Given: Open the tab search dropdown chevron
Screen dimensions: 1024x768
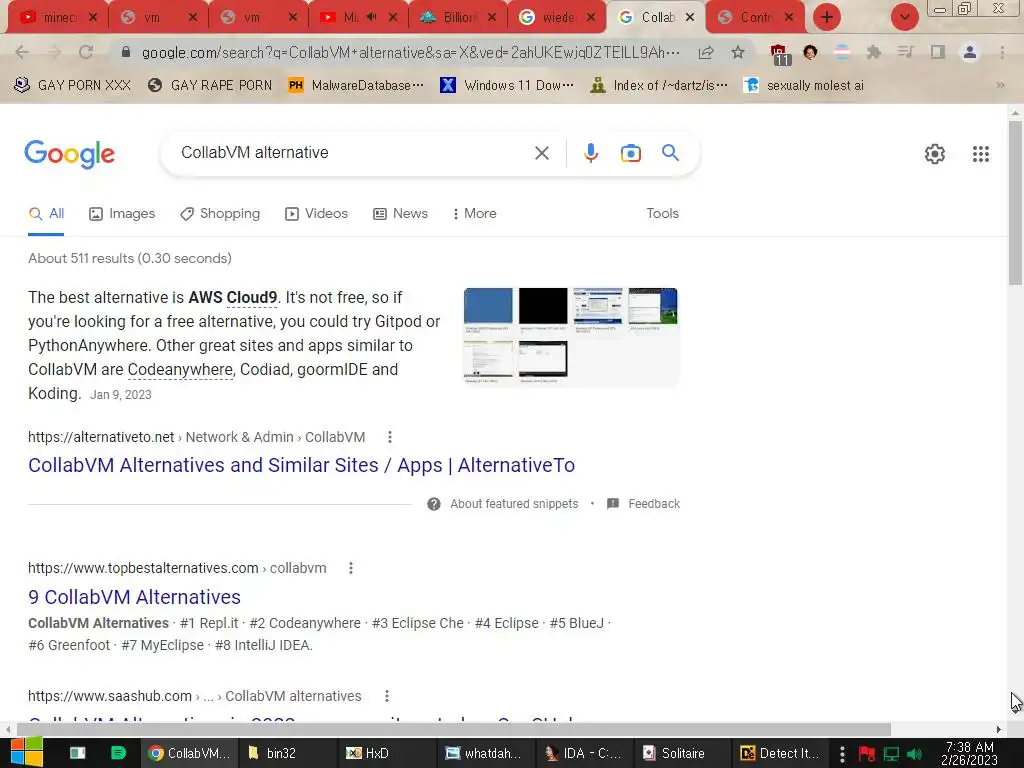Looking at the screenshot, I should (x=904, y=17).
